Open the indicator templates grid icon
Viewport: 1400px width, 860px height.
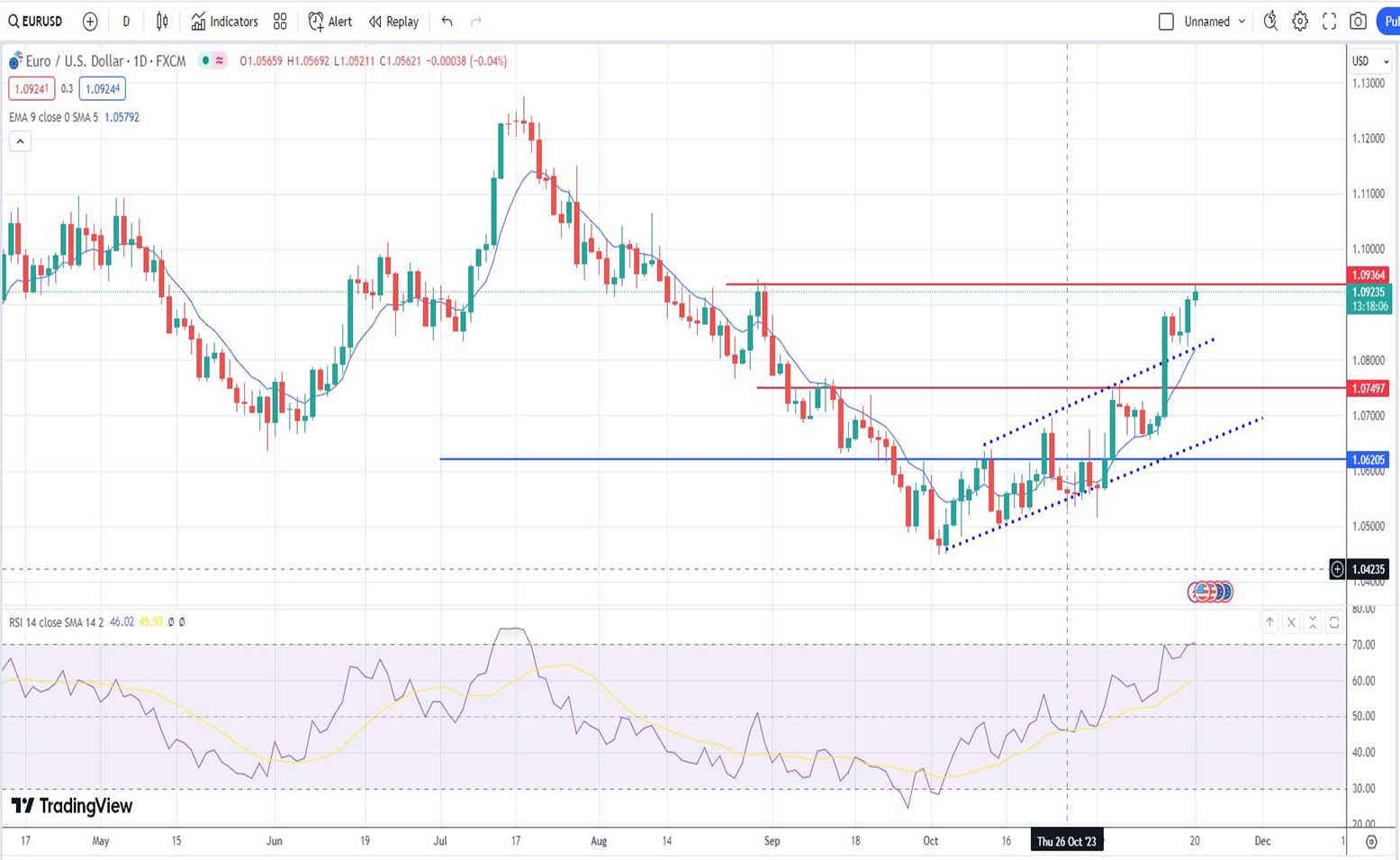point(280,22)
